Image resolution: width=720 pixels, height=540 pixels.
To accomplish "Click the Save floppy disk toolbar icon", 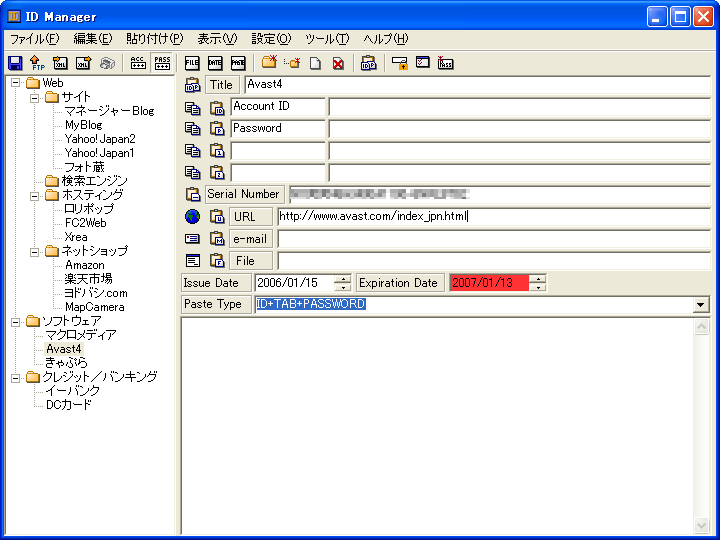I will (x=15, y=63).
